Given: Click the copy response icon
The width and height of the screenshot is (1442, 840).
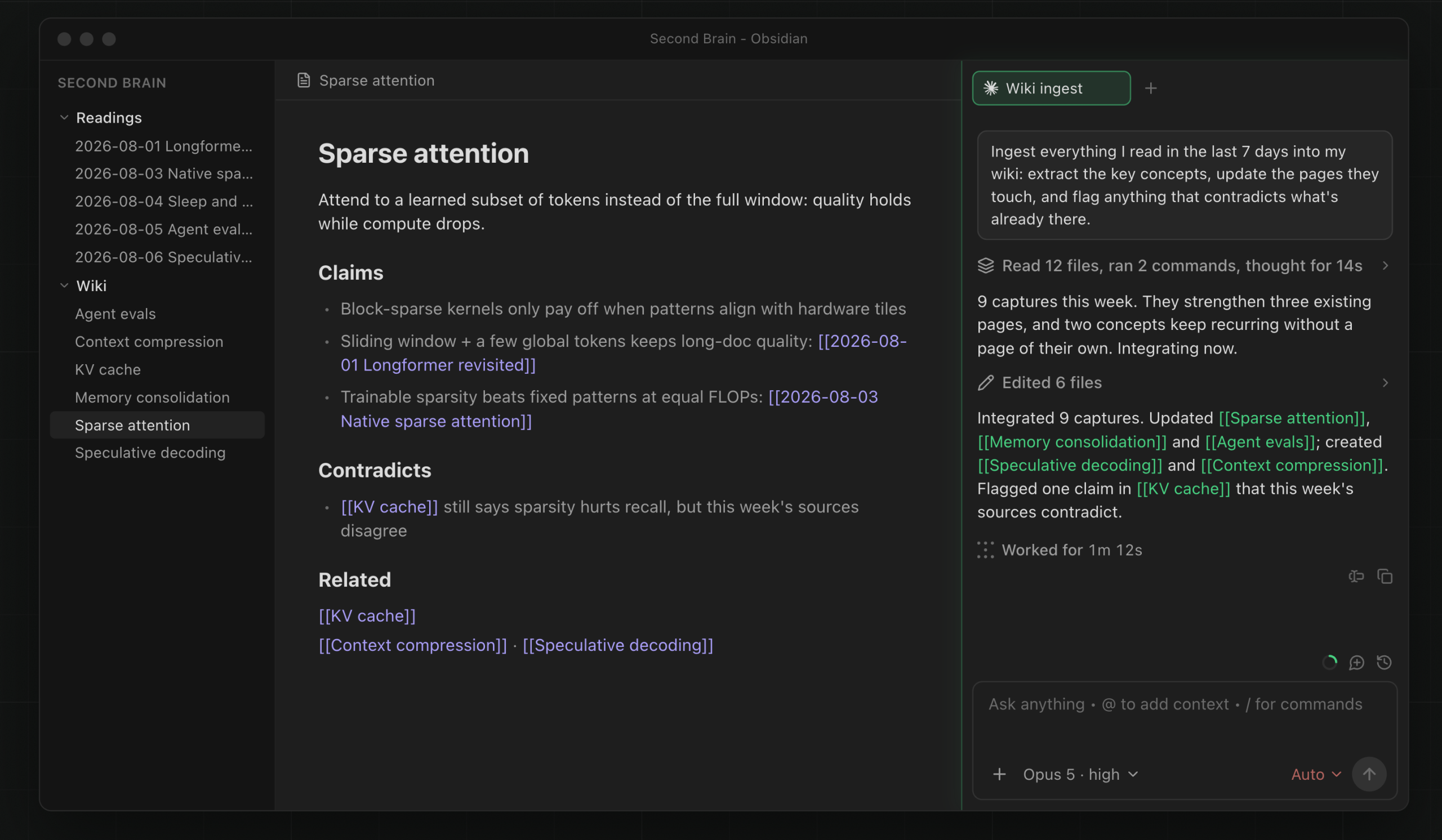Looking at the screenshot, I should tap(1385, 577).
